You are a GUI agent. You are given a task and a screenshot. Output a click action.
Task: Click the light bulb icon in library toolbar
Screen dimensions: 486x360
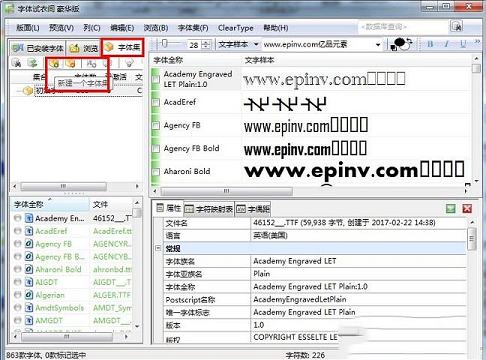pyautogui.click(x=129, y=63)
